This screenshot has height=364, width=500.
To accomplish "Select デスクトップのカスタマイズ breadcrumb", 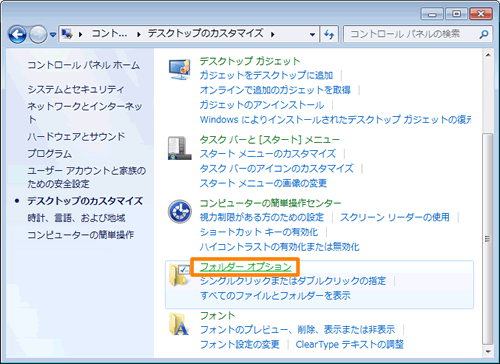I will click(205, 33).
